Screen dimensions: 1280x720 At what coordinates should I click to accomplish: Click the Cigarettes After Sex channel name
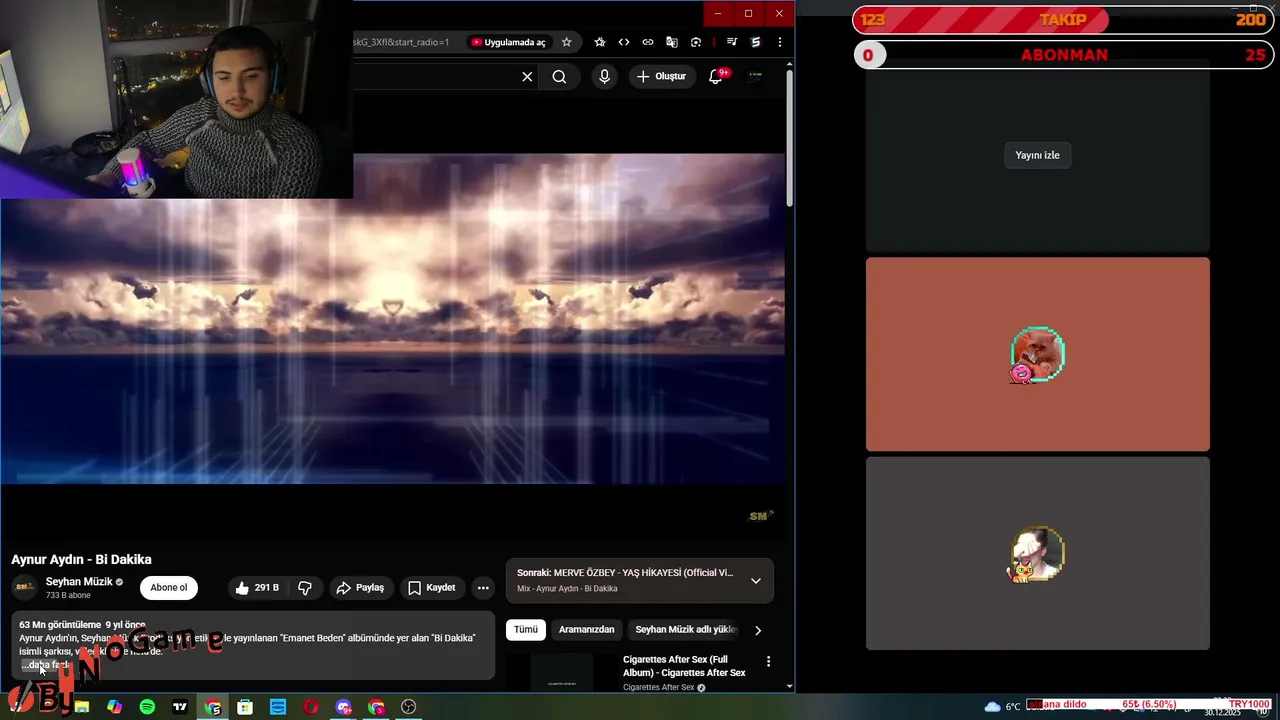(x=658, y=687)
